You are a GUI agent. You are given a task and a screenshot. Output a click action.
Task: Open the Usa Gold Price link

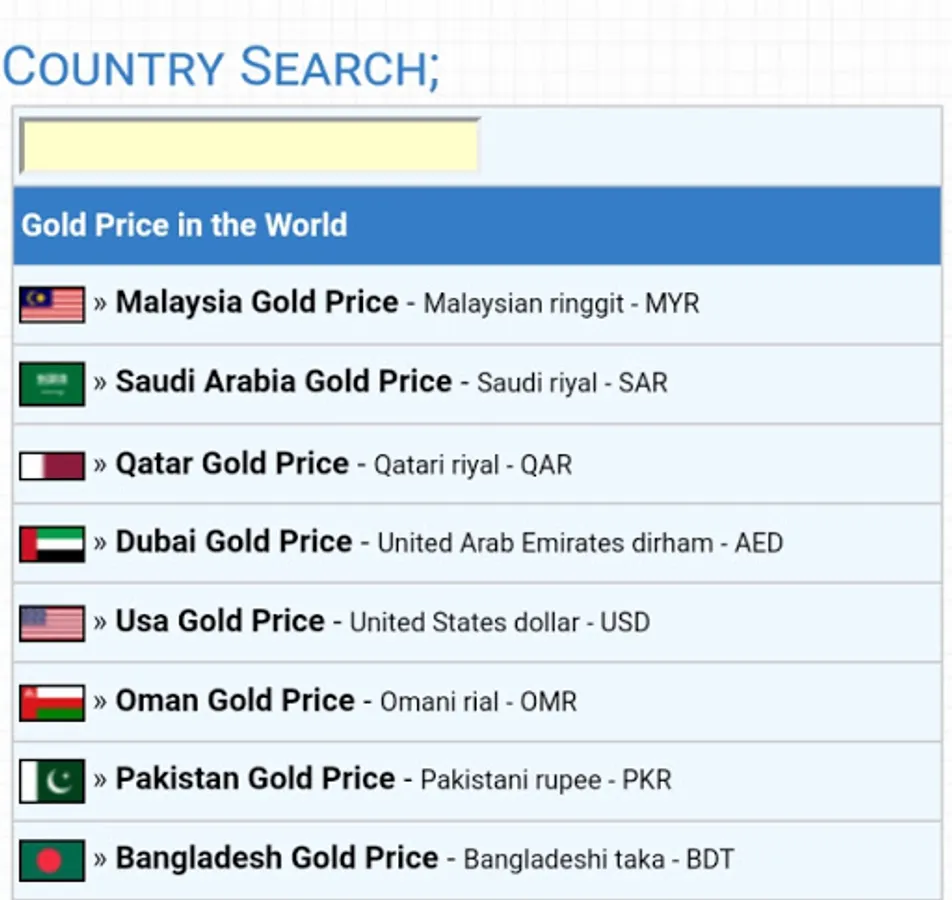(x=220, y=620)
